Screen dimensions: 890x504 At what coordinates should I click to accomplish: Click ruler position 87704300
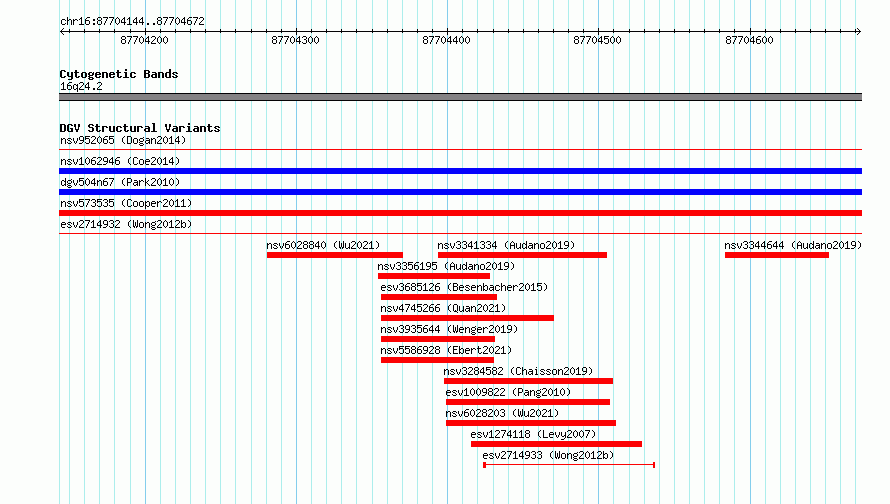295,40
